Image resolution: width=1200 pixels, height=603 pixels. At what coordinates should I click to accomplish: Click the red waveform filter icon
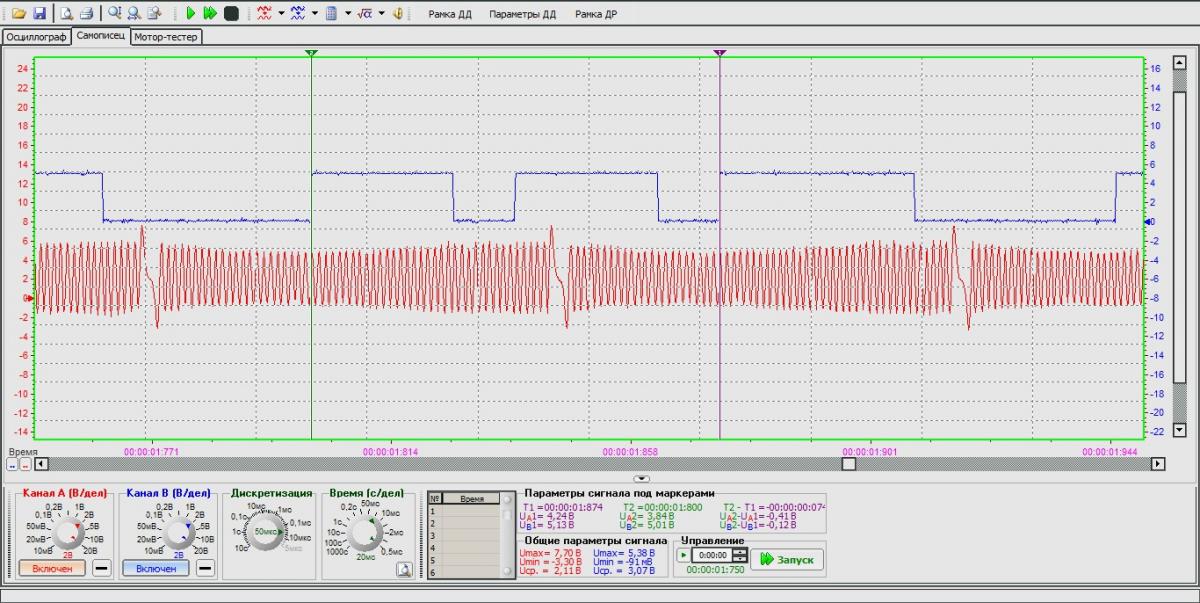[x=264, y=14]
